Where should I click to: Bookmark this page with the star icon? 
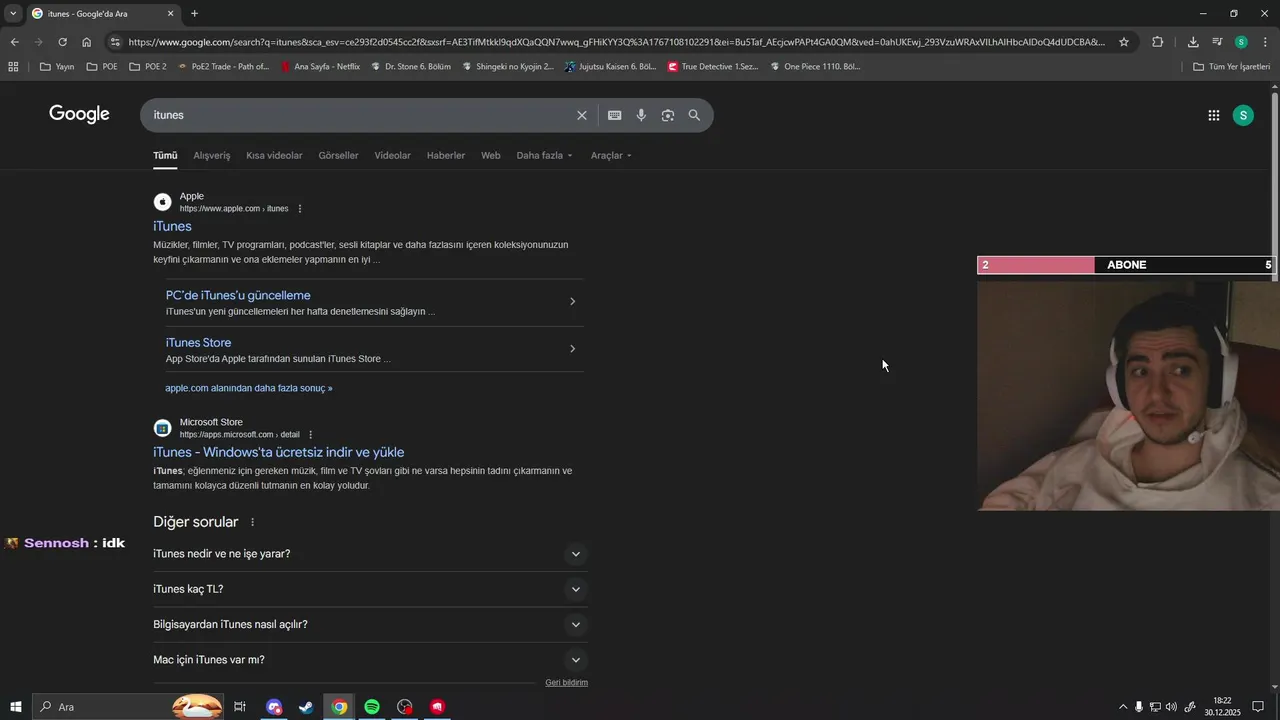(x=1124, y=42)
